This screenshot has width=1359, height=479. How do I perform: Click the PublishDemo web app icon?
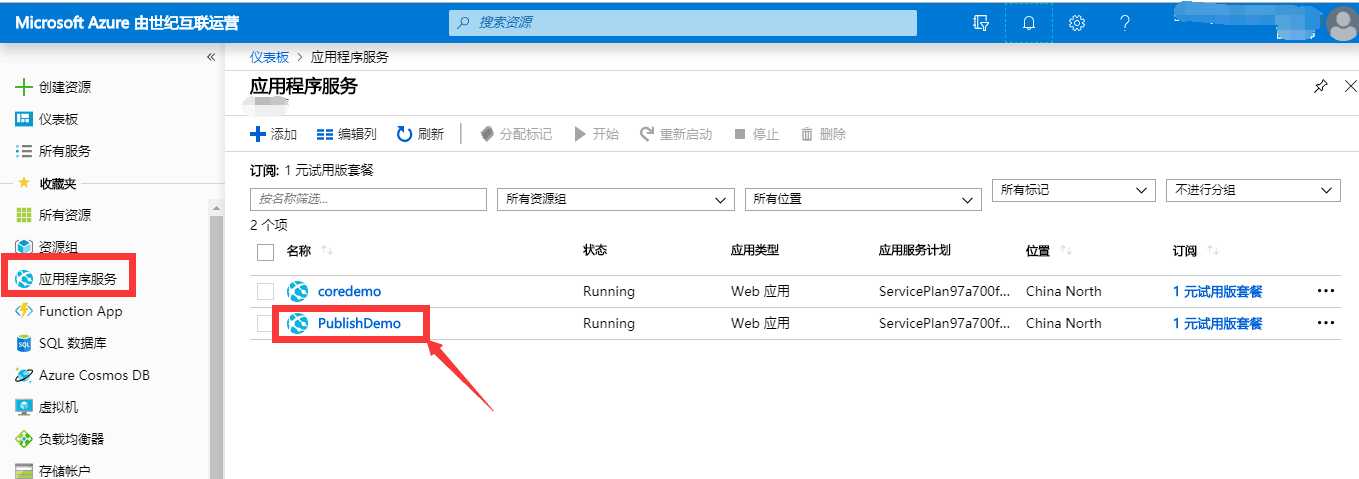tap(297, 323)
